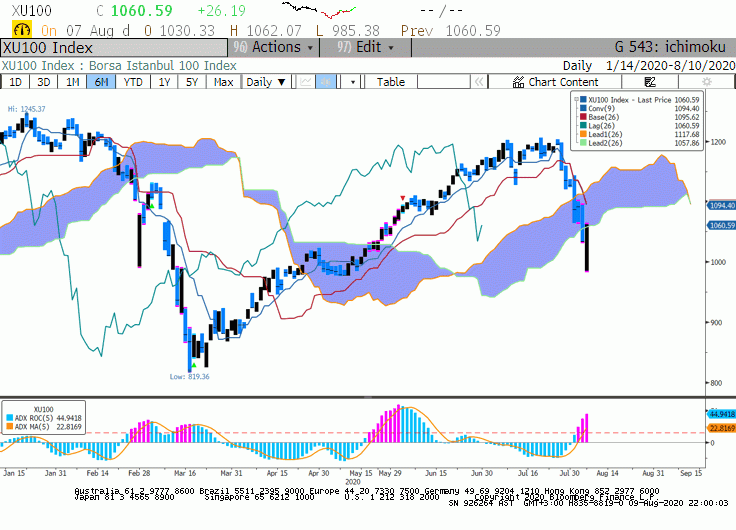
Task: Click the +26.19 change value
Action: 222,10
